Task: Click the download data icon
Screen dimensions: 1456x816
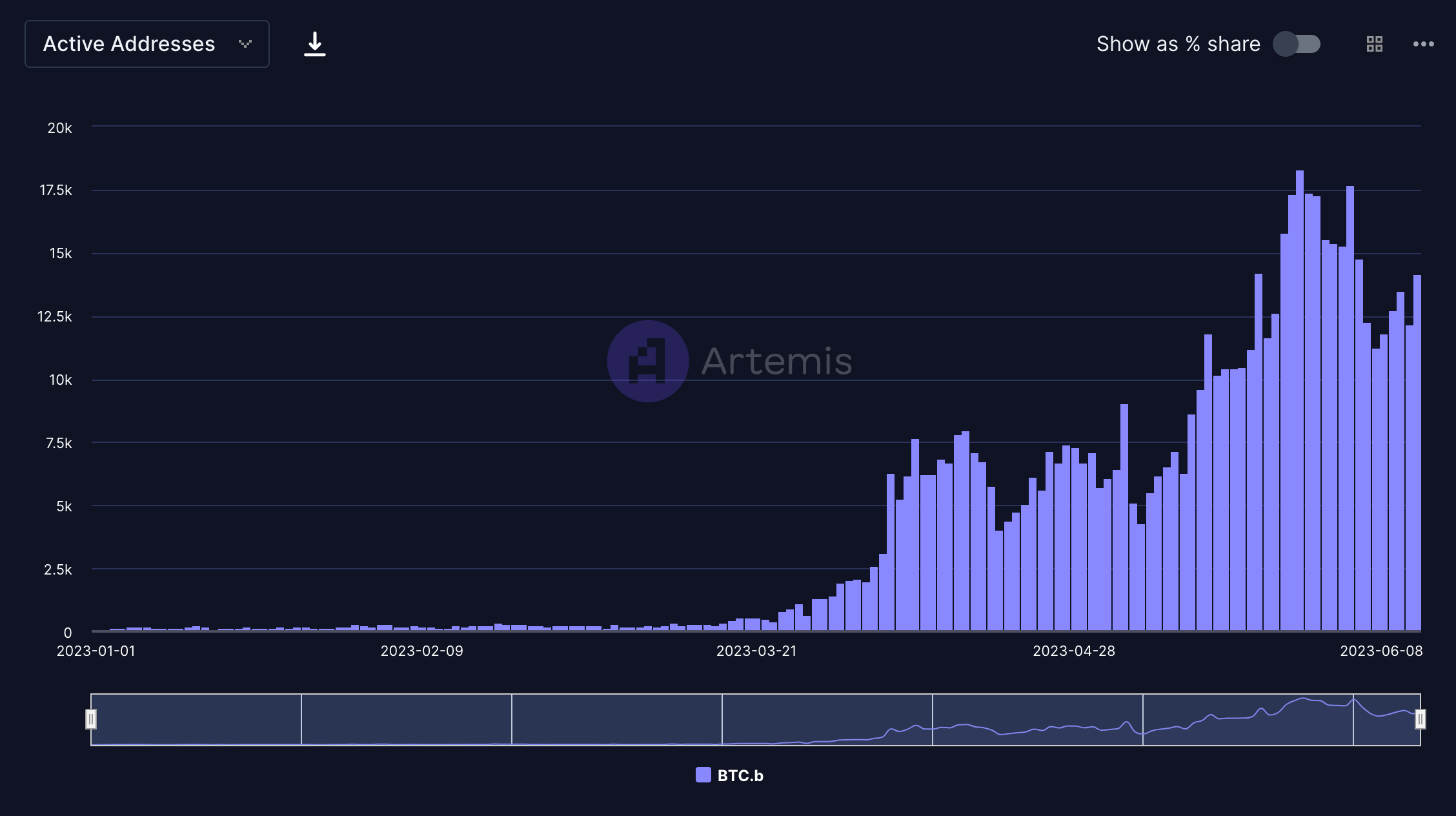Action: (314, 44)
